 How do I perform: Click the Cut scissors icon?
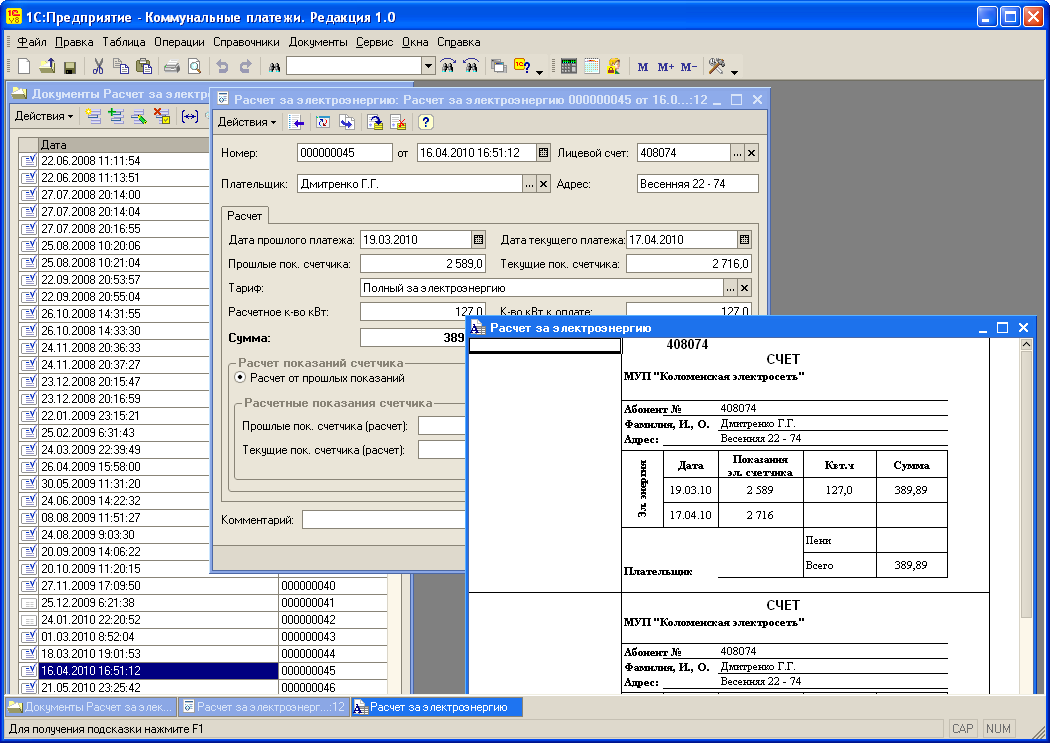point(98,67)
